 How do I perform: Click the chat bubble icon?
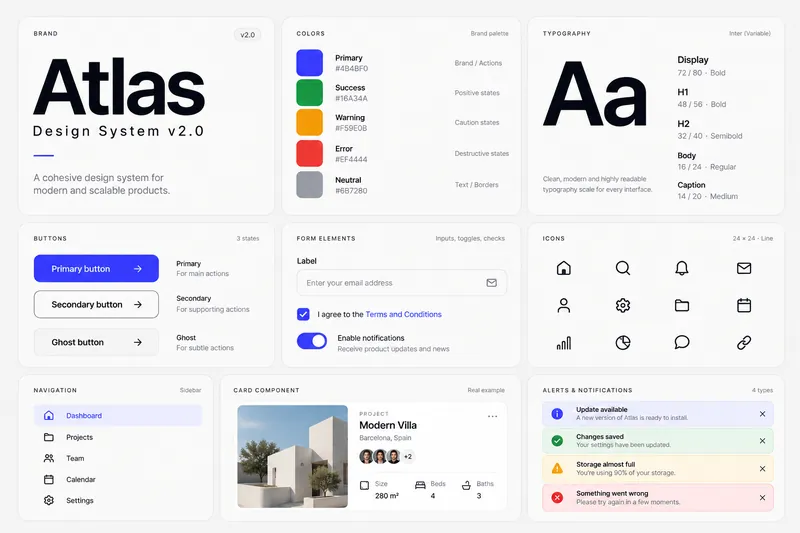(x=682, y=342)
